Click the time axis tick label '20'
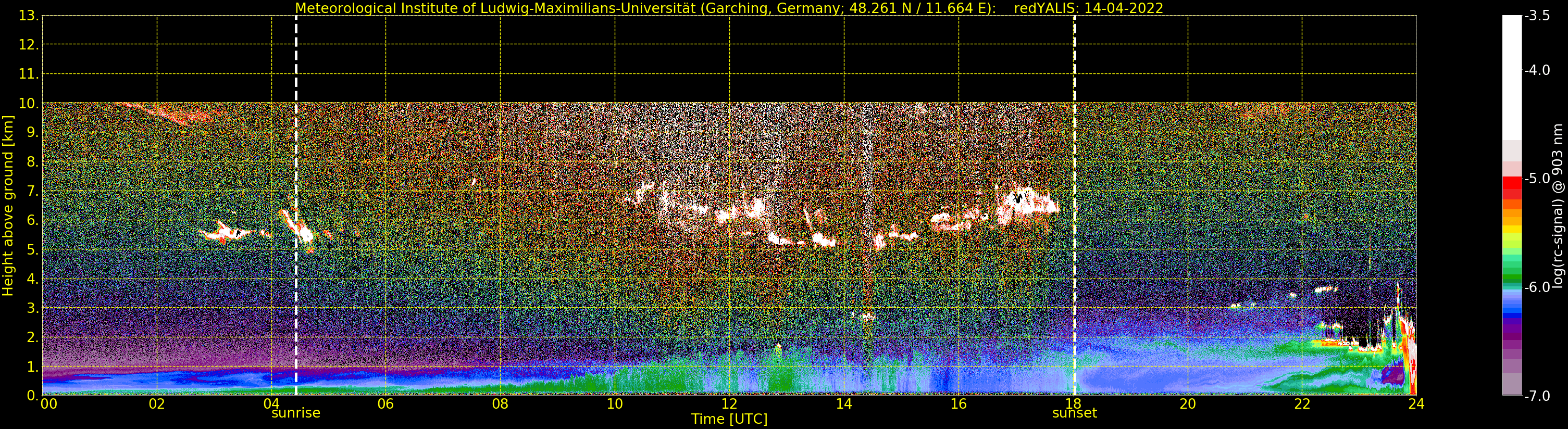Screen dimensions: 1568x429 (x=1188, y=403)
